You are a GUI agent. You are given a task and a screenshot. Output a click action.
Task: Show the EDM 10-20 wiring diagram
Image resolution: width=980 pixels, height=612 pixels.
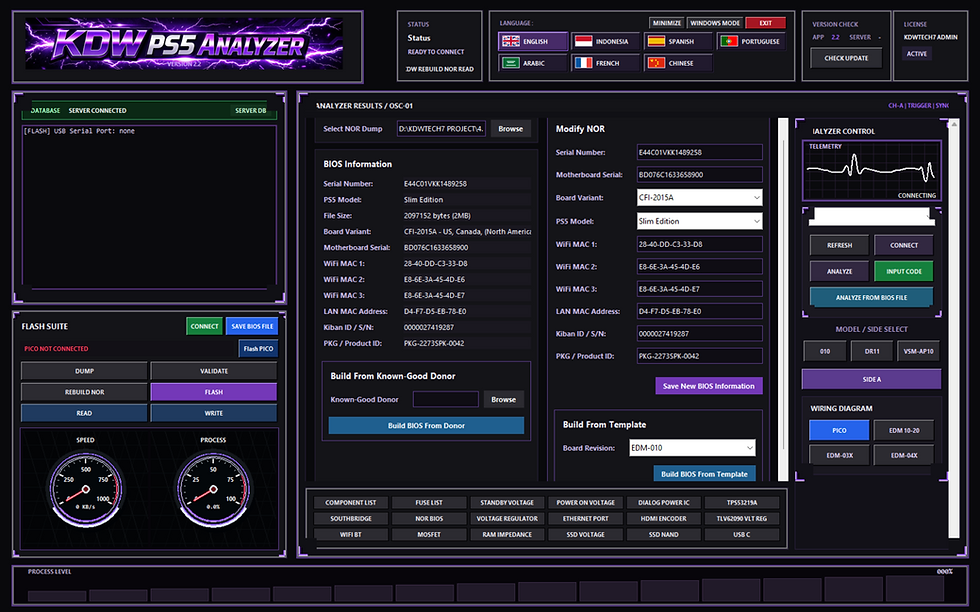click(904, 430)
